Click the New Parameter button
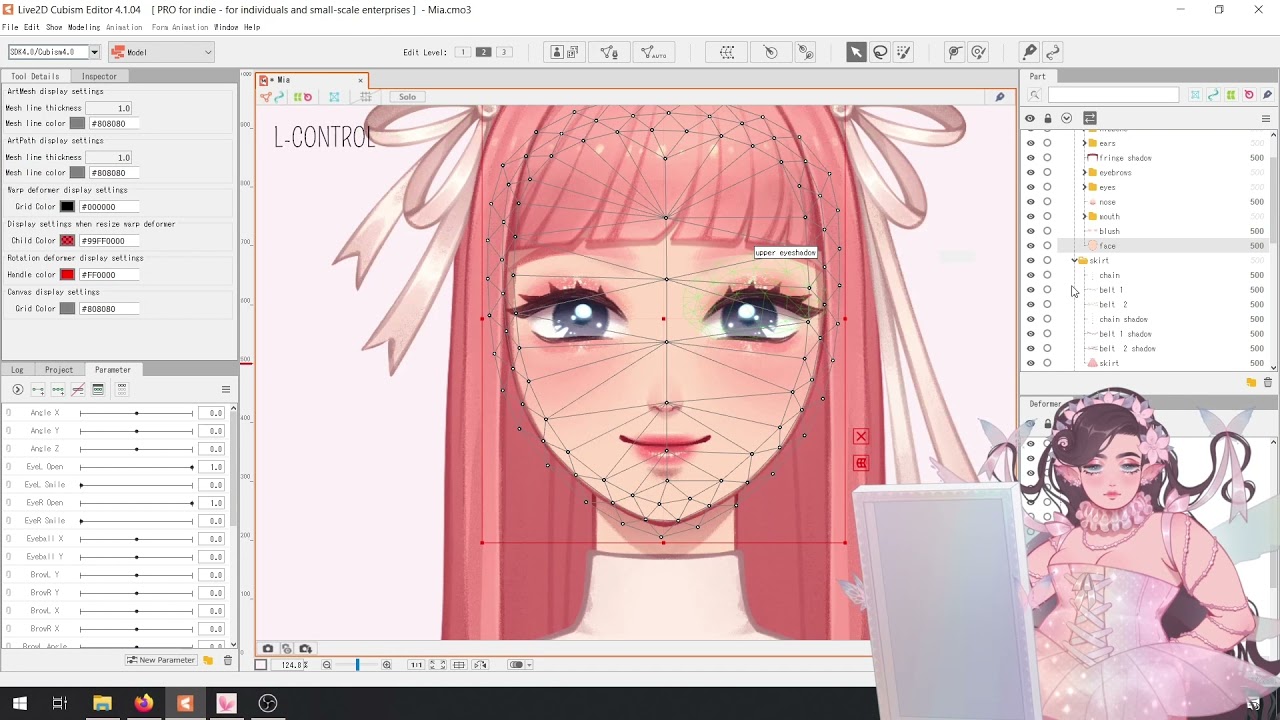This screenshot has height=720, width=1280. pyautogui.click(x=161, y=660)
